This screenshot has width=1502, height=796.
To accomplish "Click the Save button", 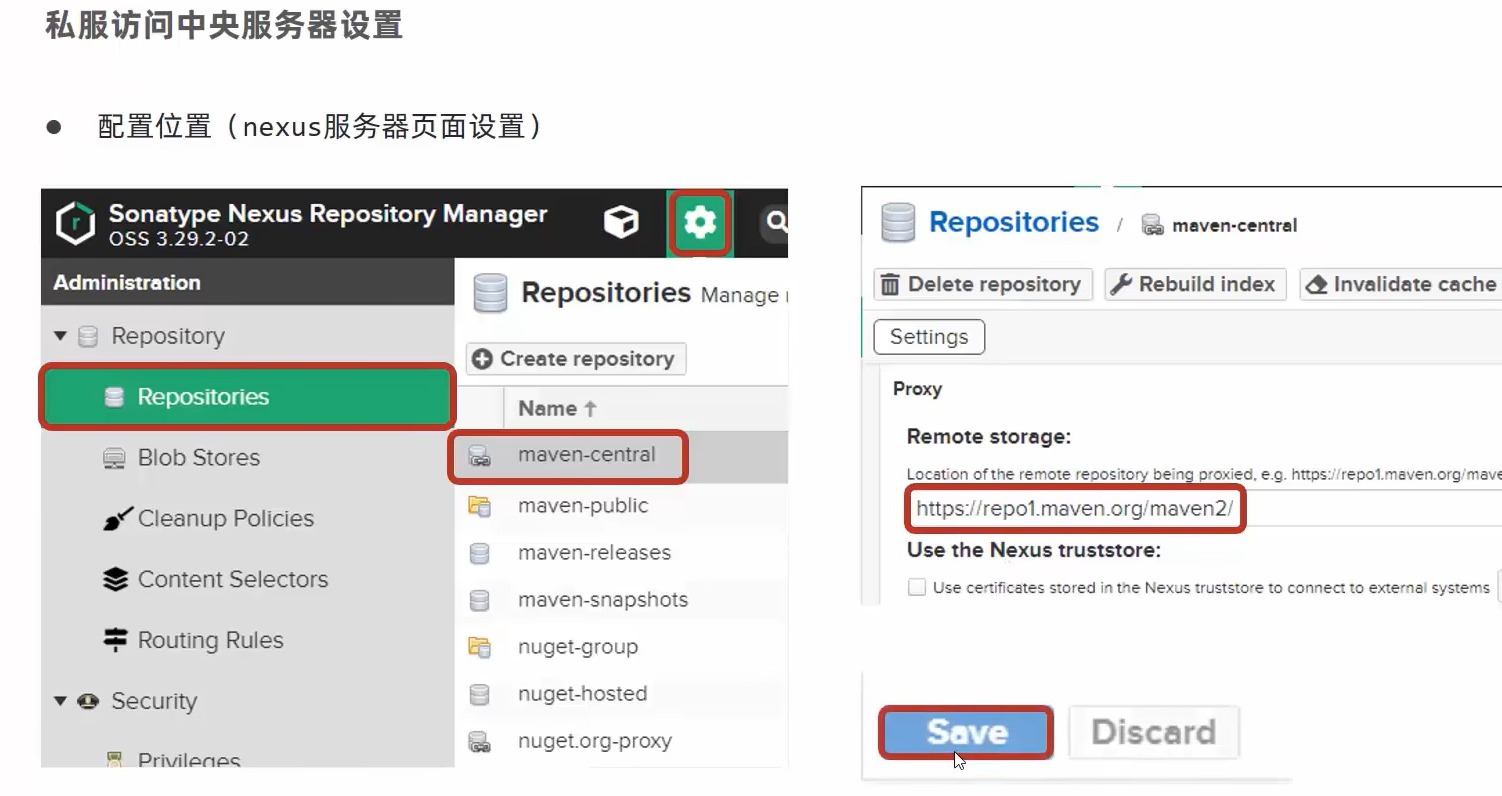I will click(x=965, y=732).
